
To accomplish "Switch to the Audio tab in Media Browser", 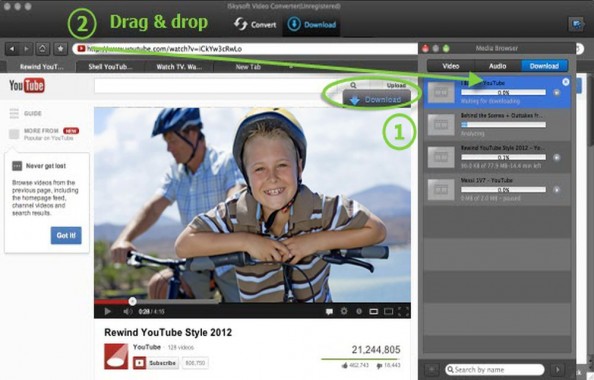I will pyautogui.click(x=497, y=66).
